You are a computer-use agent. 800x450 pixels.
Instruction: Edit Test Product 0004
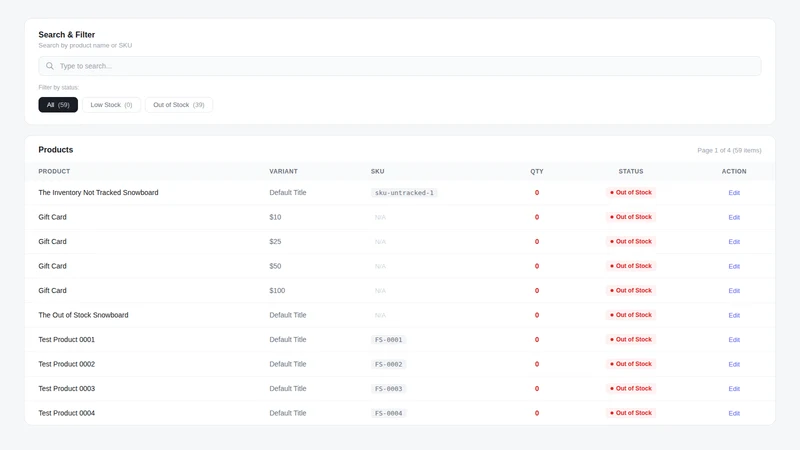point(734,413)
